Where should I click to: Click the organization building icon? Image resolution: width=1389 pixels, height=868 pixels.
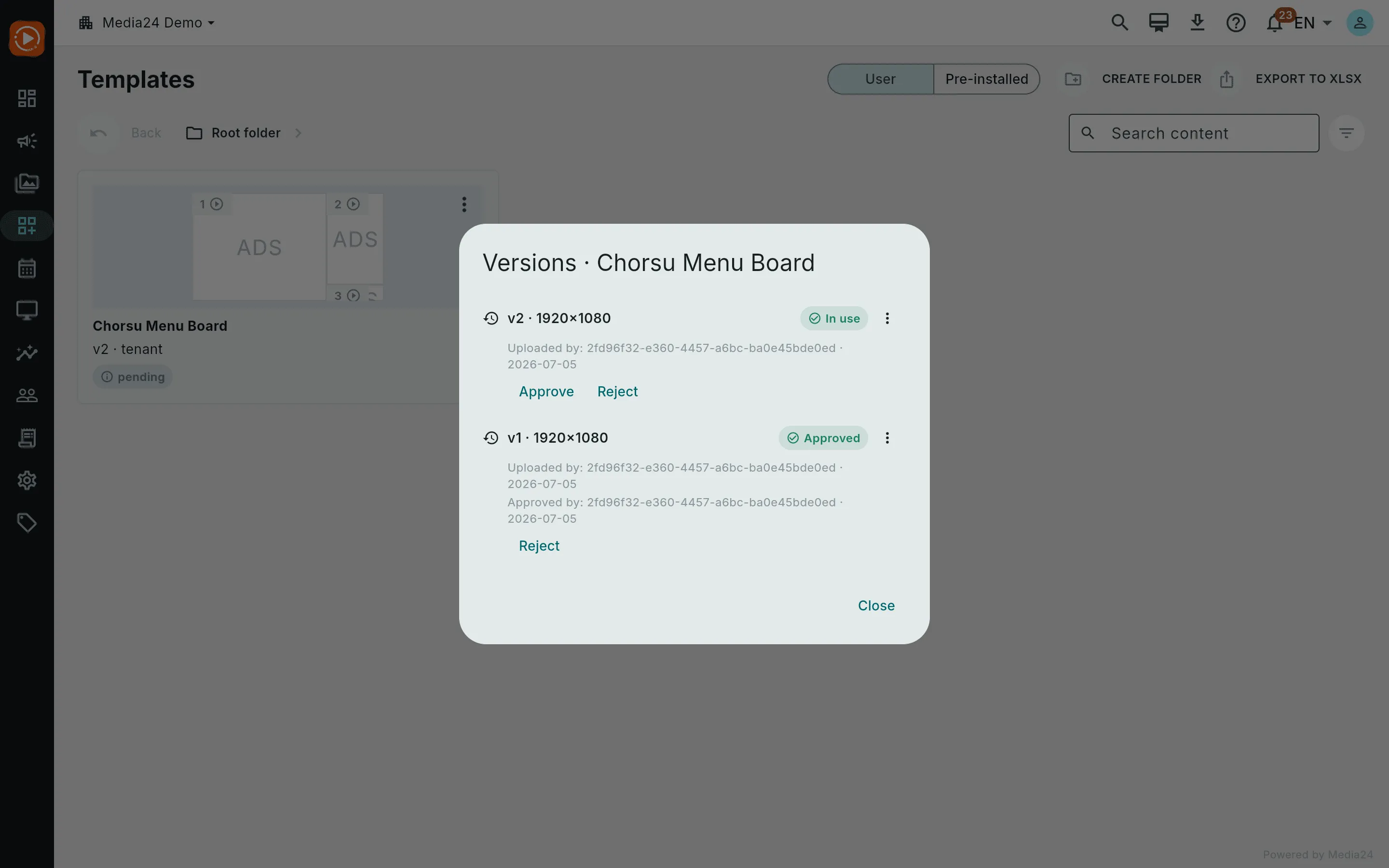tap(86, 23)
